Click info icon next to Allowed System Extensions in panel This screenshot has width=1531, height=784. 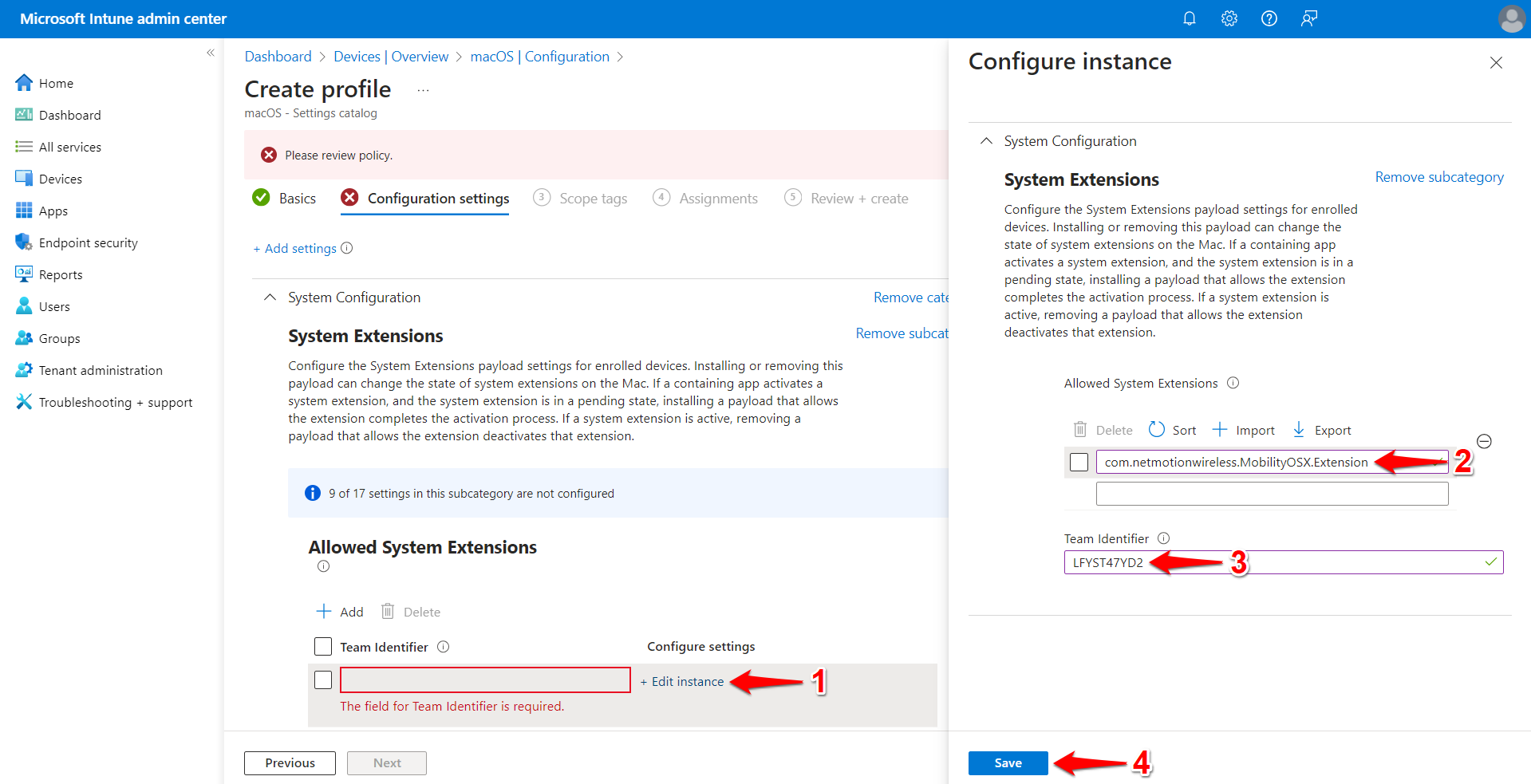1233,383
